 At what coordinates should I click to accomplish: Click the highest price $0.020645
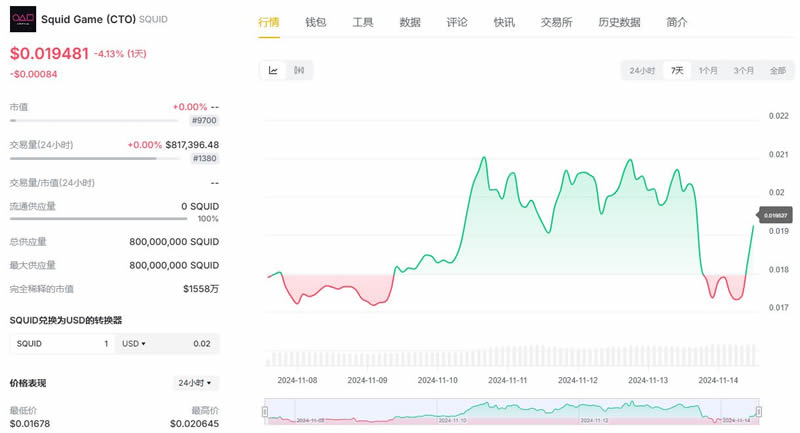point(194,424)
